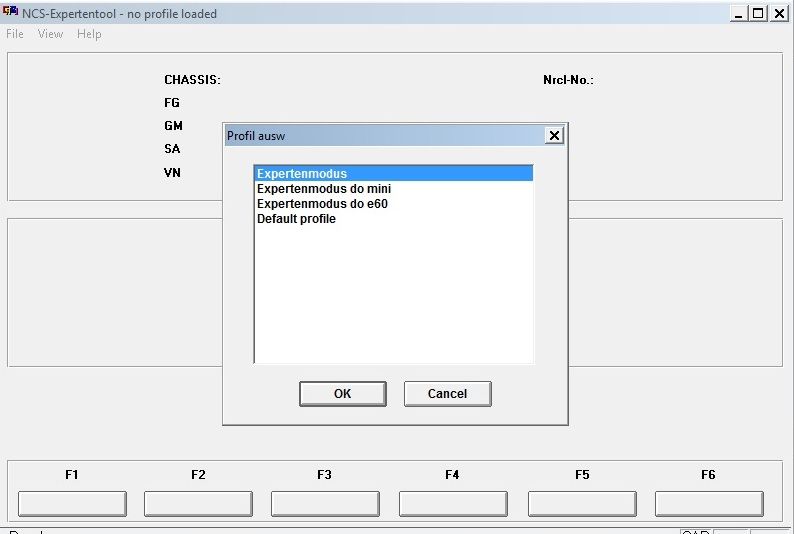Close the NCS-Expertentool main window

(779, 14)
